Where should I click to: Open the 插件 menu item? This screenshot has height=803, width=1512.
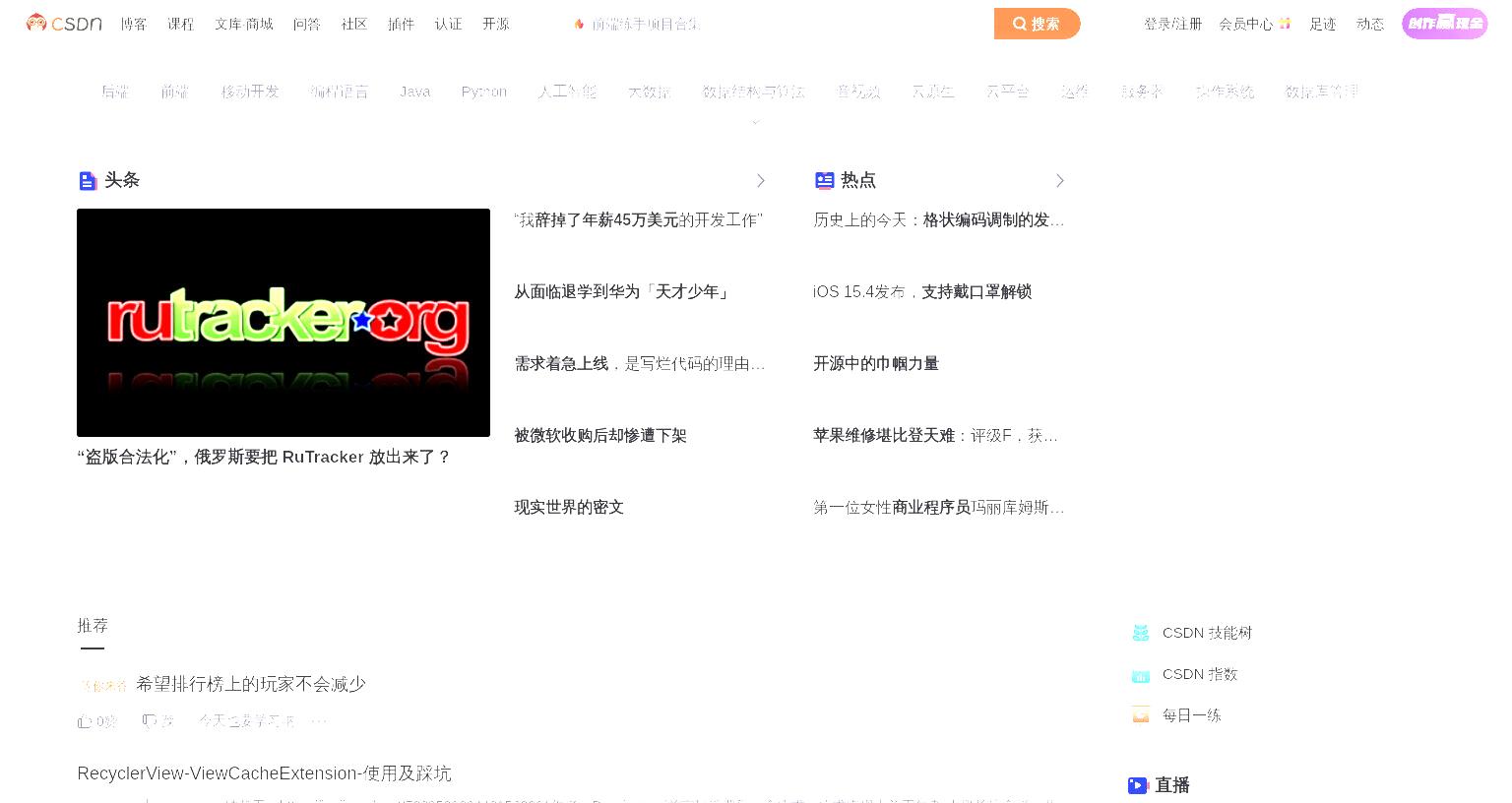coord(402,24)
